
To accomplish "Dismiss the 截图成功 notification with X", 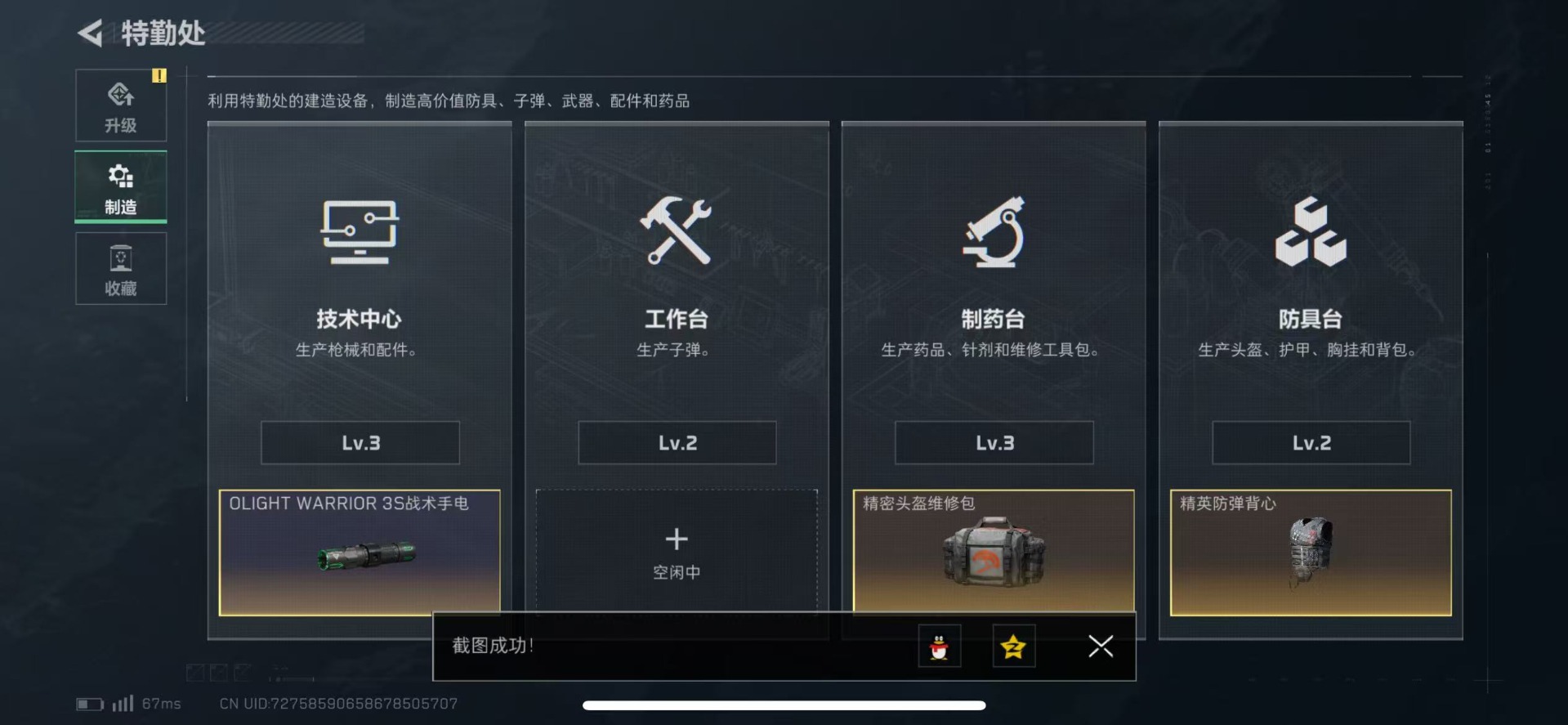I will pyautogui.click(x=1101, y=647).
